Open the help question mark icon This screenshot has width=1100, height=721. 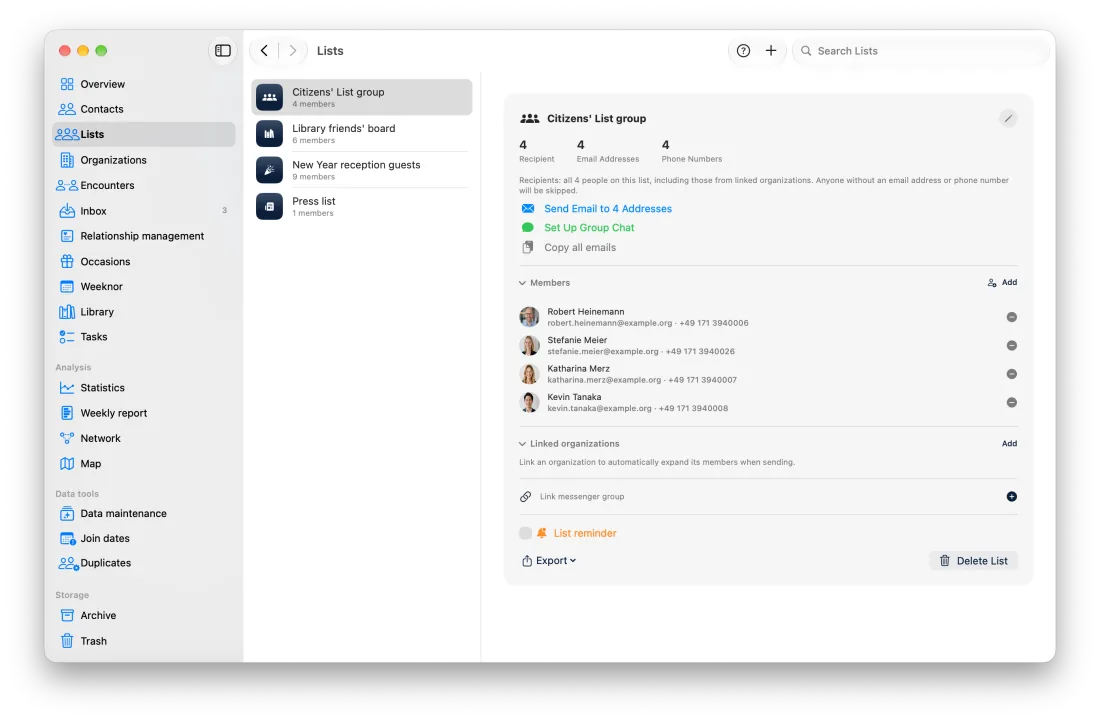743,50
